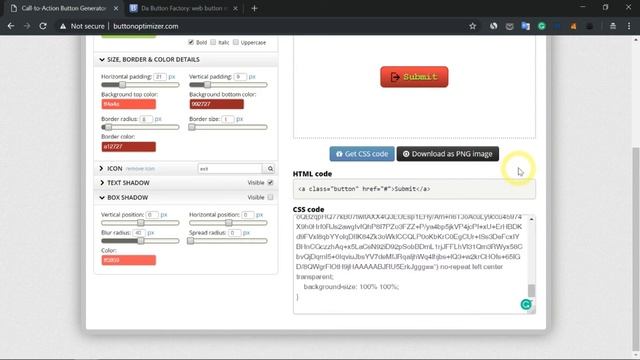Open the Chrome three-dot menu
Screen dimensions: 640x360
[x=629, y=26]
